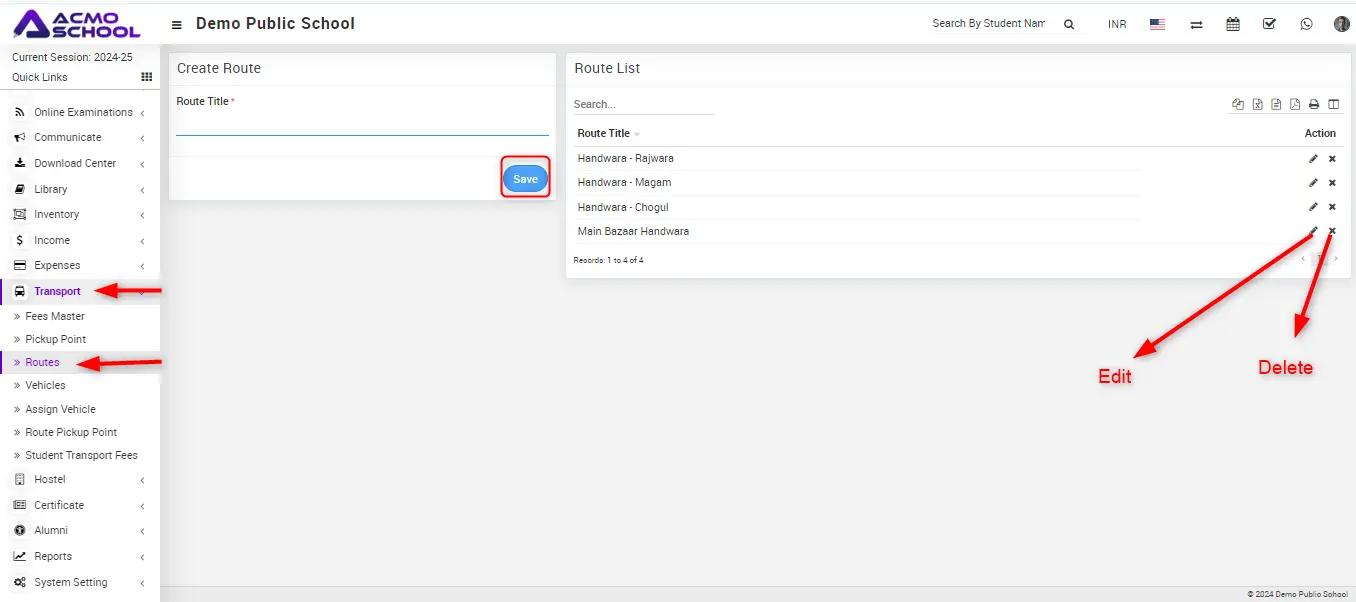Click the WhatsApp icon in the header
Image resolution: width=1356 pixels, height=602 pixels.
click(1306, 24)
